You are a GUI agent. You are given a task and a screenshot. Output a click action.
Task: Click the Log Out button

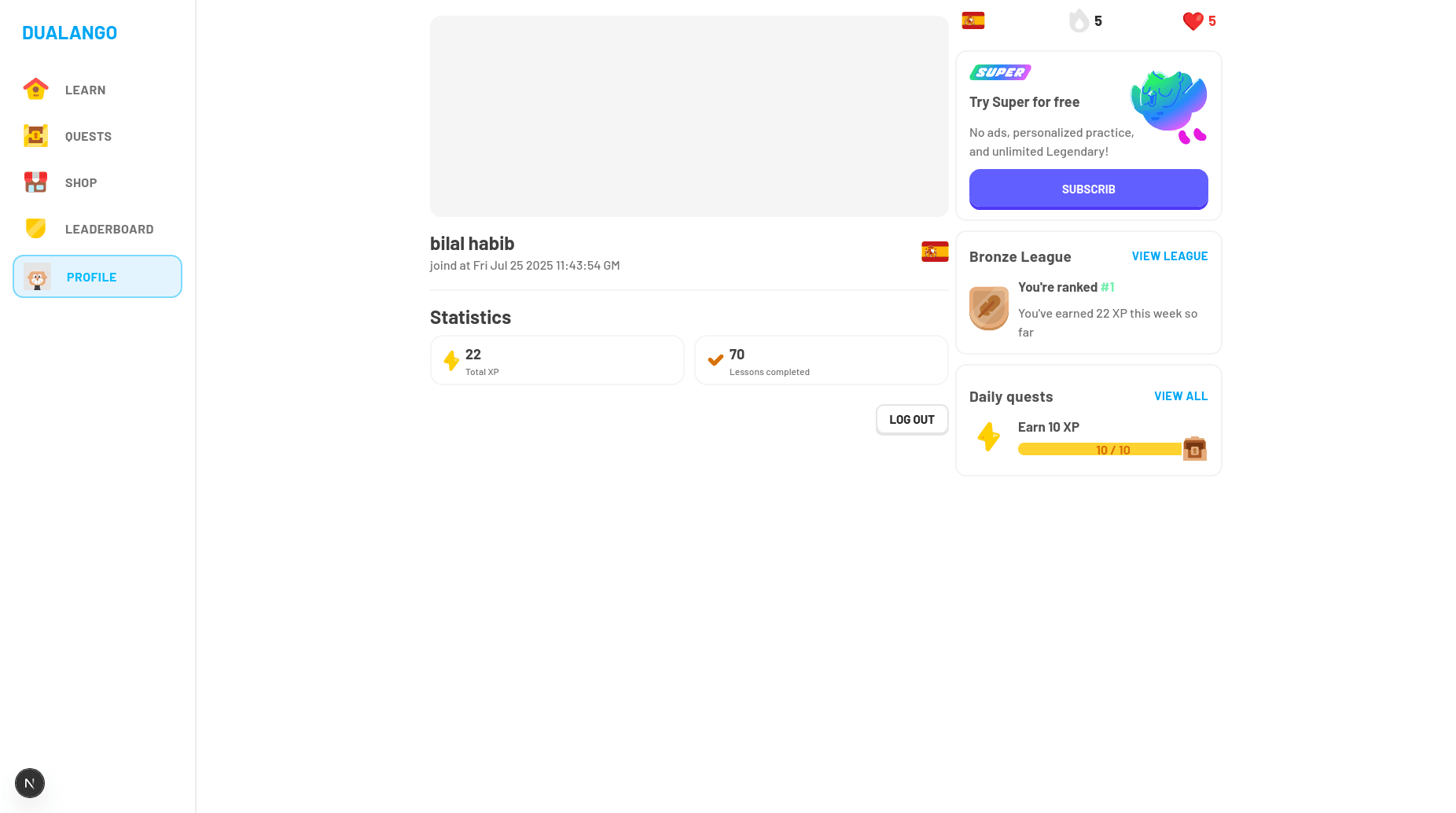click(x=912, y=420)
